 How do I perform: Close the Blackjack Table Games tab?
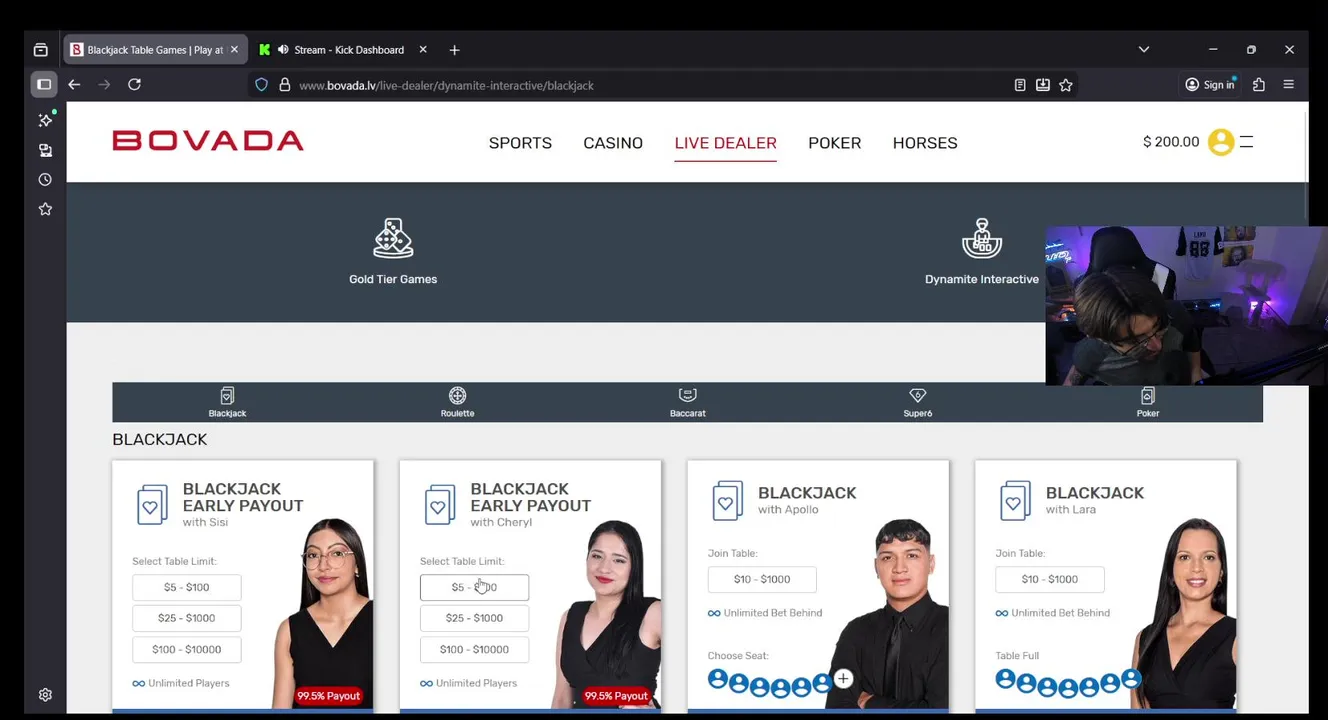click(x=235, y=49)
